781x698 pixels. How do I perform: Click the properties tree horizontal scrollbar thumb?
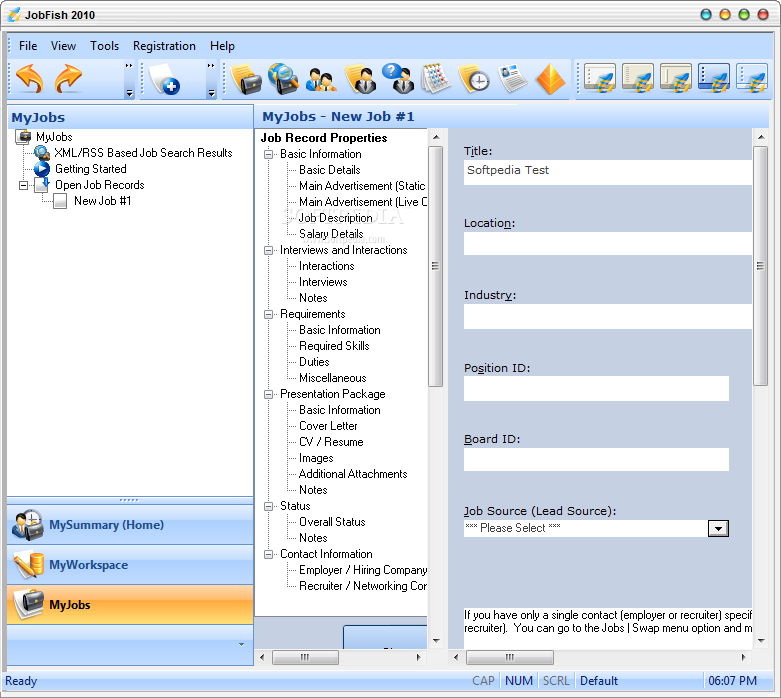[305, 657]
